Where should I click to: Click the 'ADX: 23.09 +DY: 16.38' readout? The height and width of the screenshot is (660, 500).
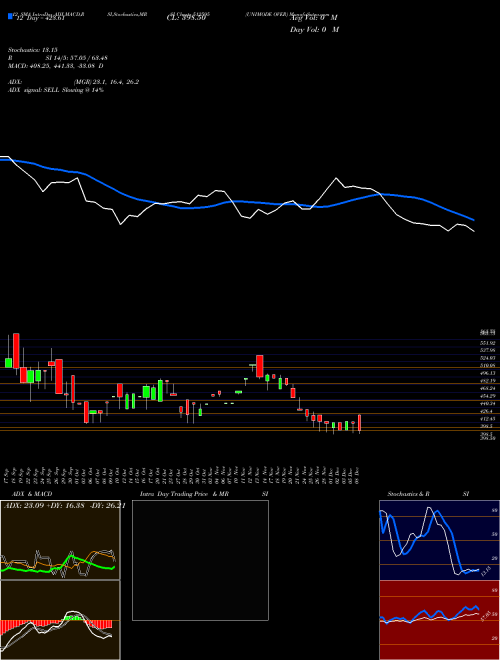pyautogui.click(x=44, y=506)
